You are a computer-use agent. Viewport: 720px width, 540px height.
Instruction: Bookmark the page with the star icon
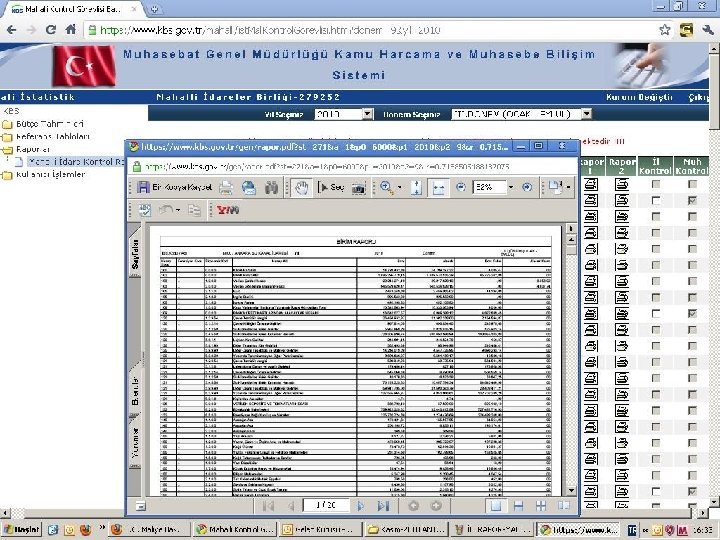click(x=664, y=30)
